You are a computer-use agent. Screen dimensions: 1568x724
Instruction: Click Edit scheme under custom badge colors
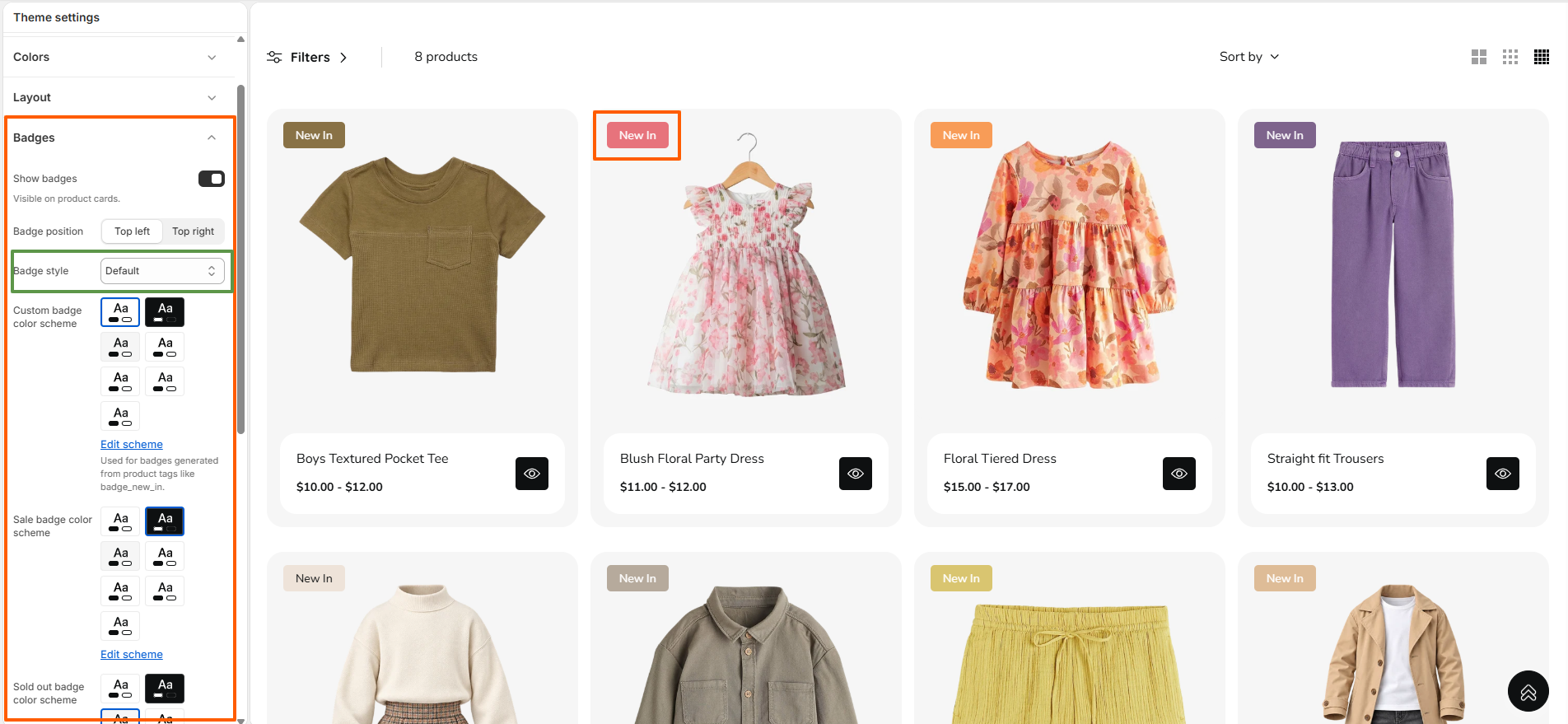click(x=132, y=445)
